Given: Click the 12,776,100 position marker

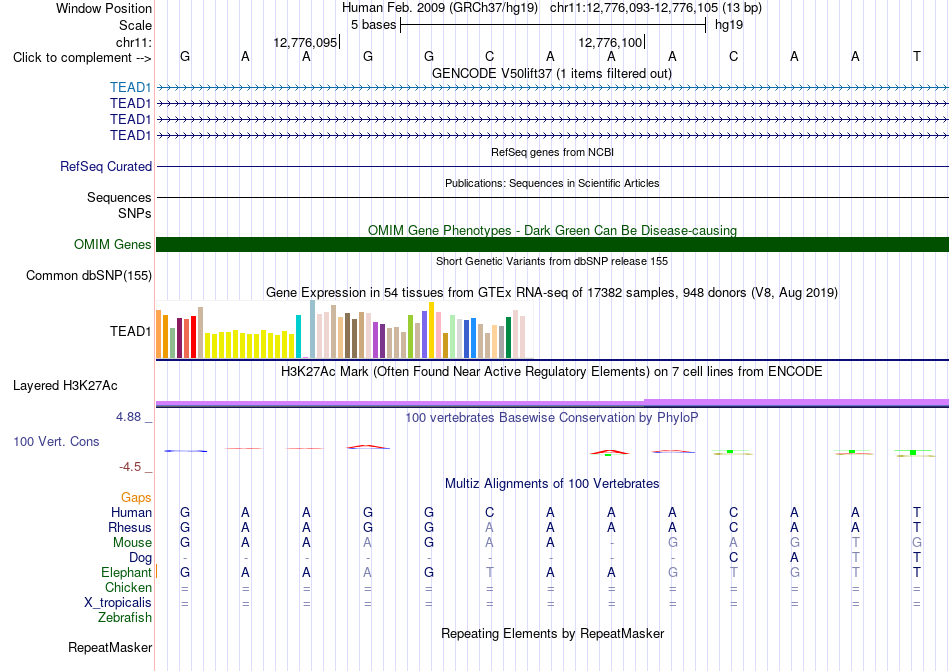Looking at the screenshot, I should click(x=610, y=42).
